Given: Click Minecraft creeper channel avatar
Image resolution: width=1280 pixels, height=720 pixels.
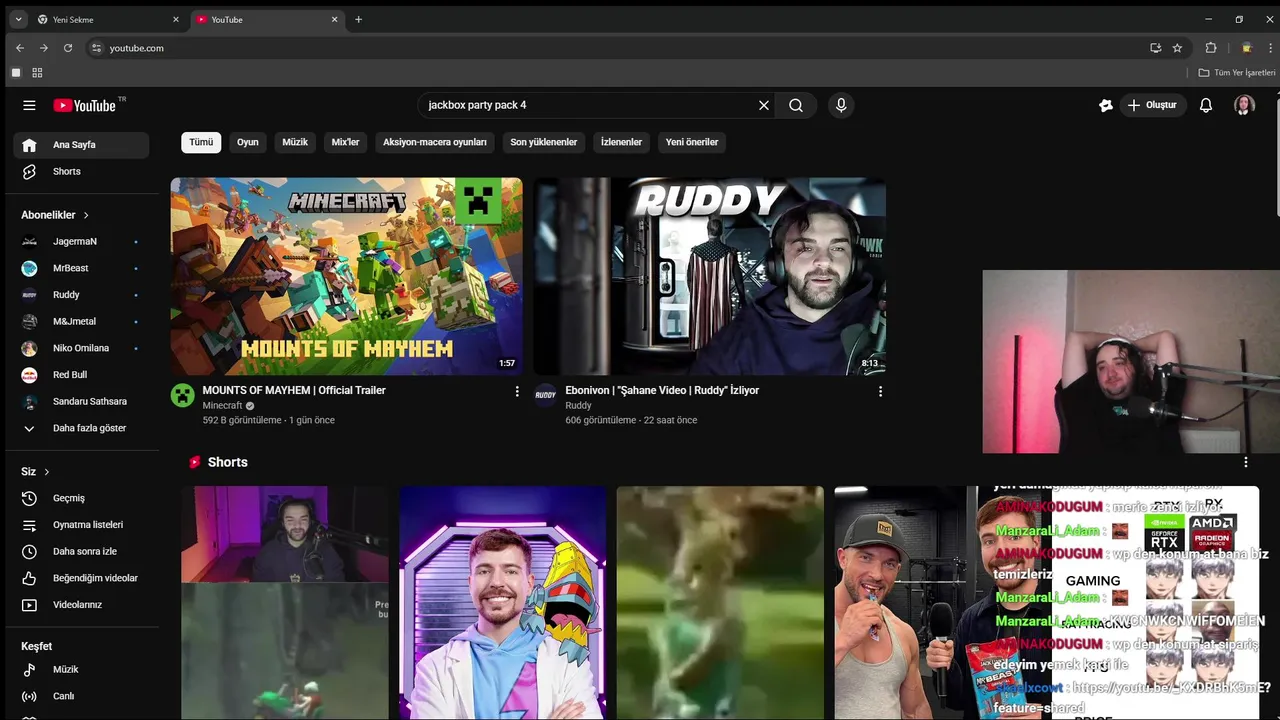Looking at the screenshot, I should point(182,395).
